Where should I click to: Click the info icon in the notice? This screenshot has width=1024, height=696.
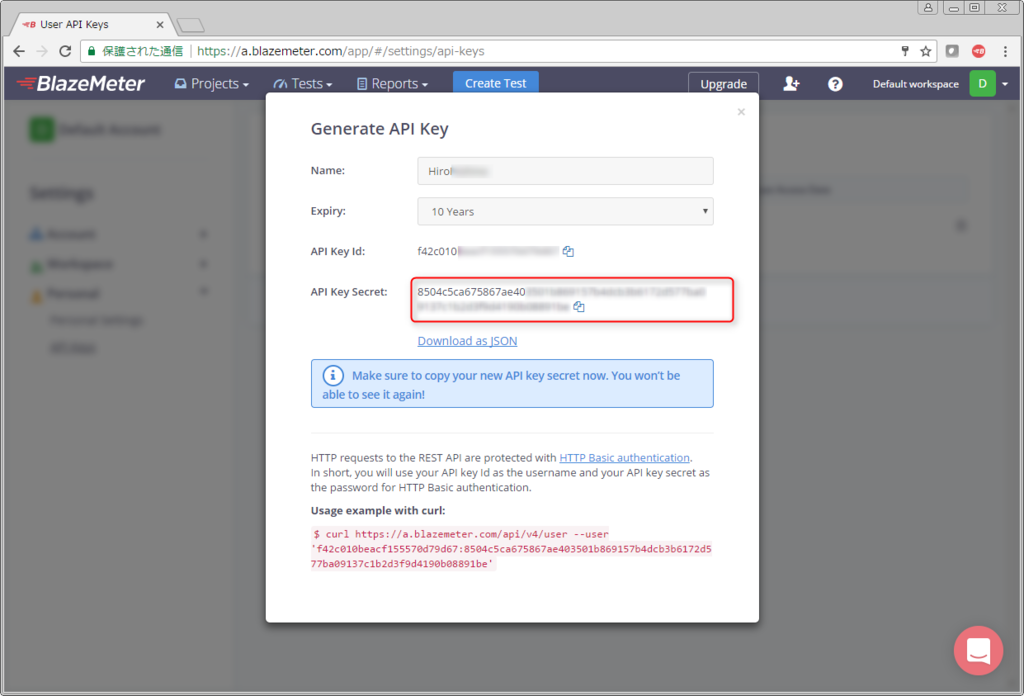[x=333, y=375]
